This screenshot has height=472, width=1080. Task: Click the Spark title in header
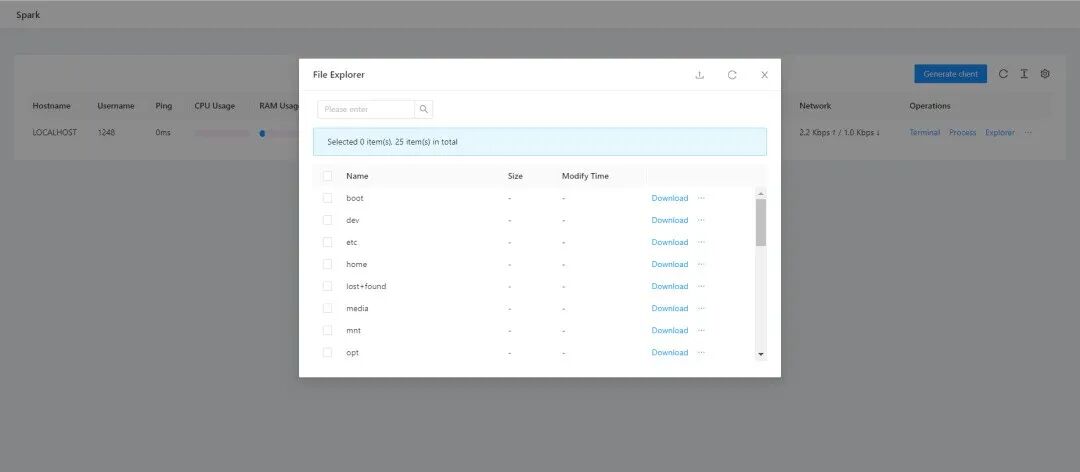pyautogui.click(x=28, y=14)
